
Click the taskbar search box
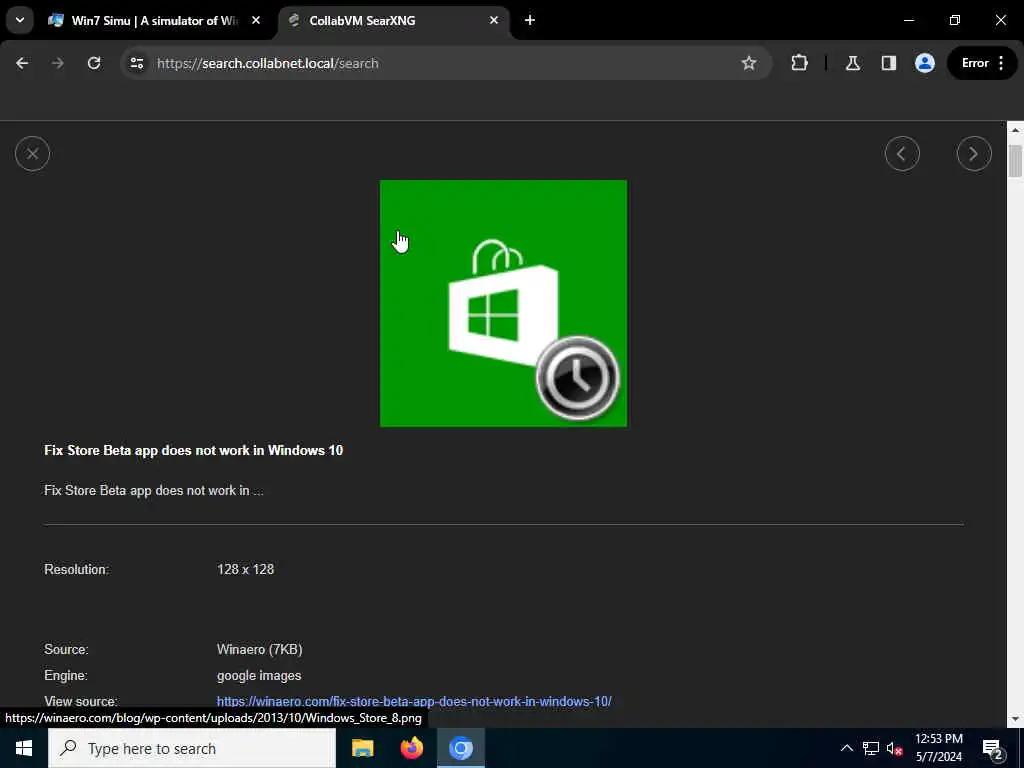pyautogui.click(x=192, y=748)
